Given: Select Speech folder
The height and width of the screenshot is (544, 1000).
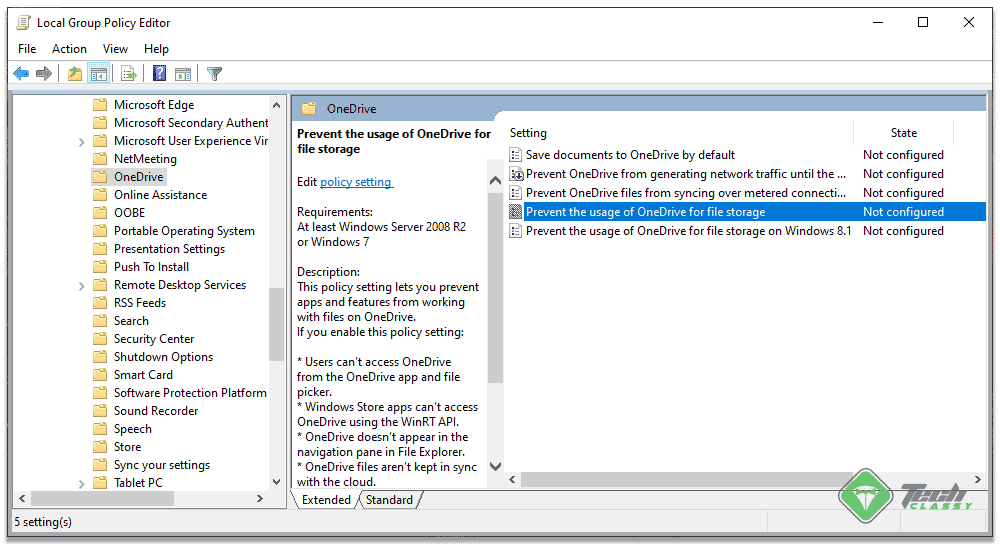Looking at the screenshot, I should pos(133,429).
